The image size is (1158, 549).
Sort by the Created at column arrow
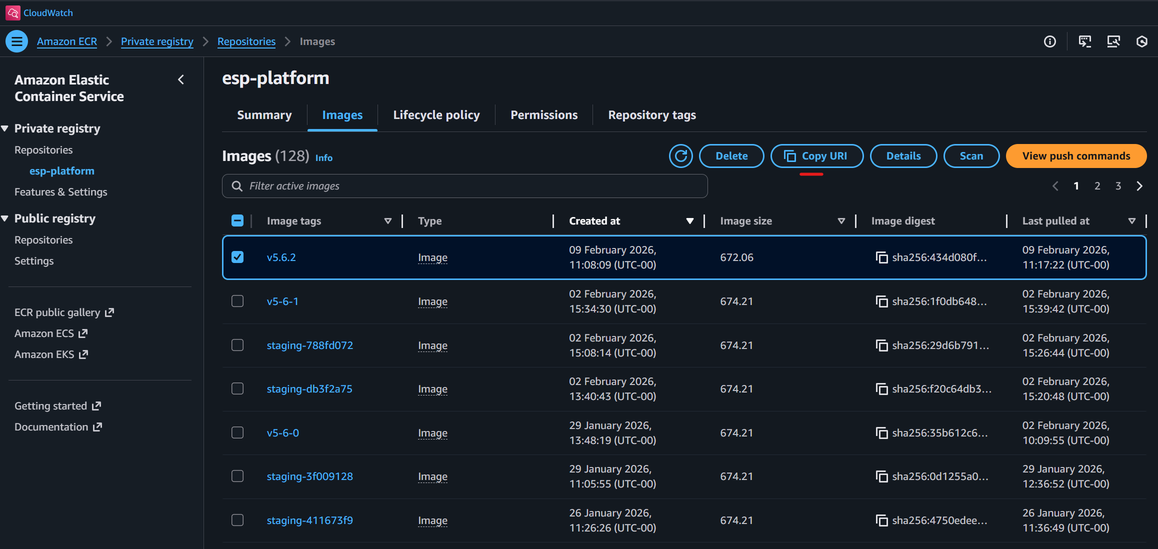point(689,221)
